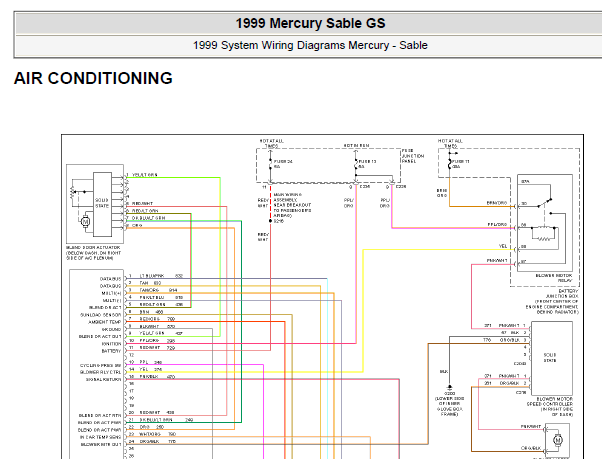
Task: Click the "SIGNAL RETURN" pin label
Action: pos(103,380)
